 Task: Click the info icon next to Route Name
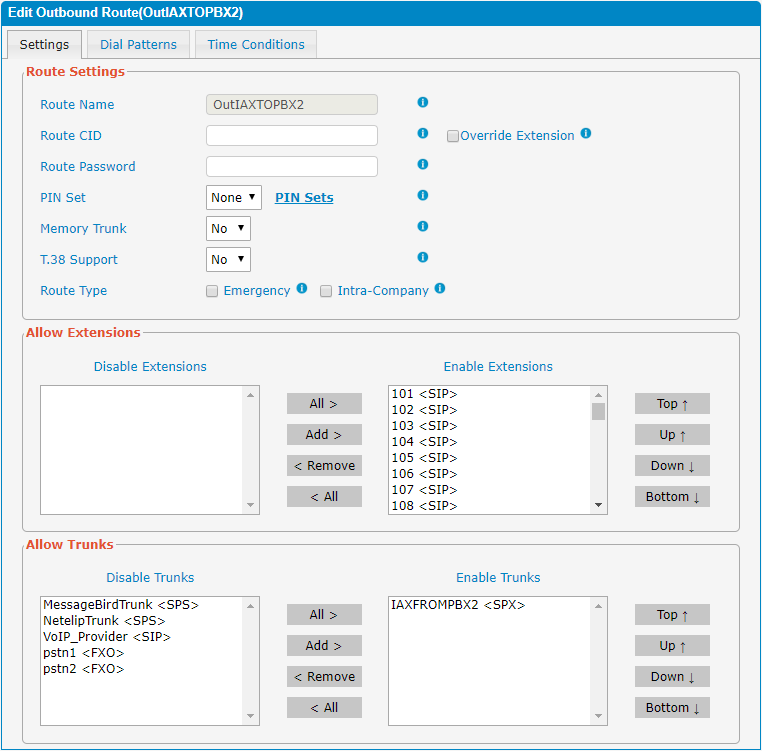(x=423, y=103)
